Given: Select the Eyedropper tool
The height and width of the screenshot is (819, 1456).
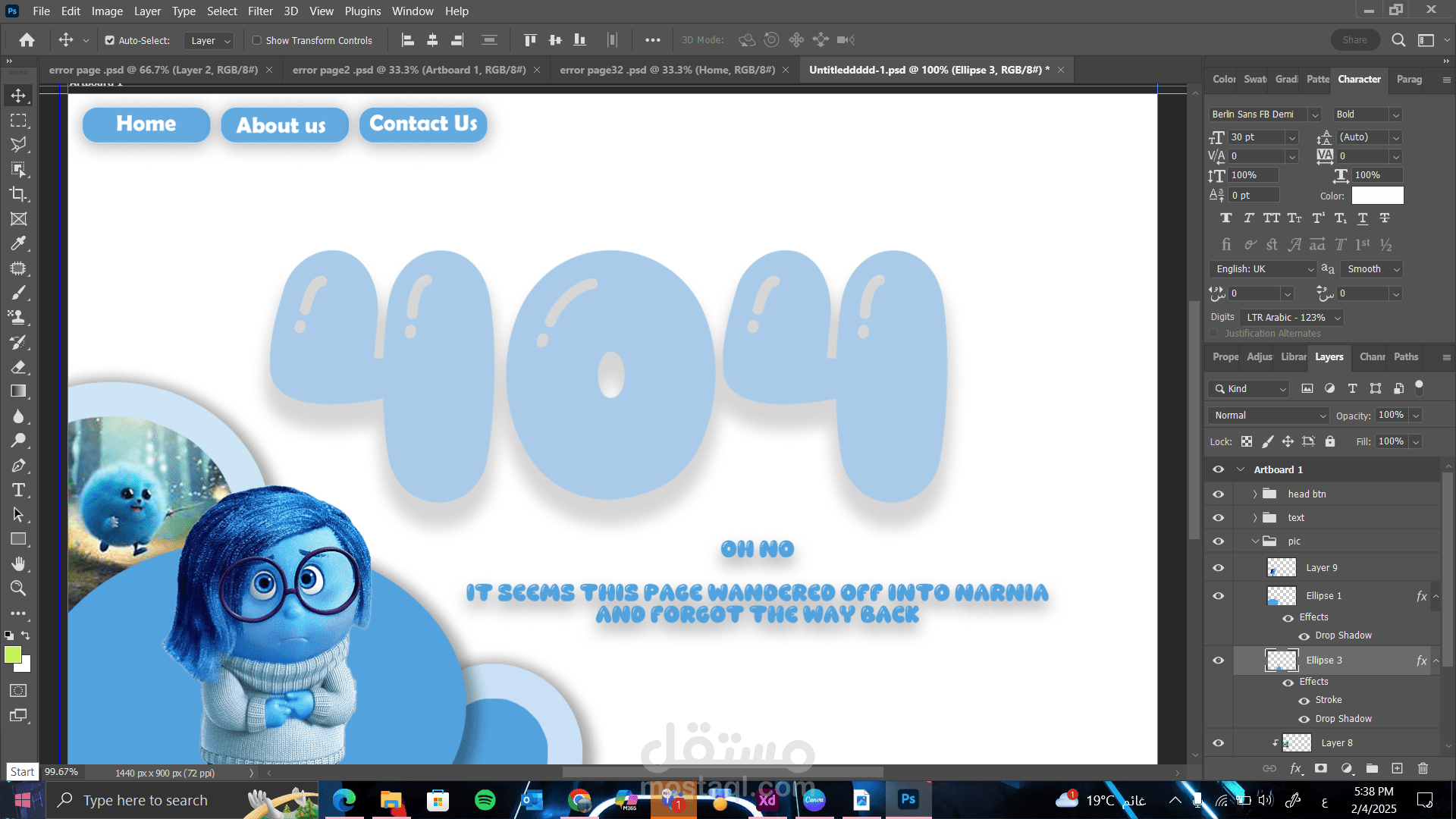Looking at the screenshot, I should (18, 243).
